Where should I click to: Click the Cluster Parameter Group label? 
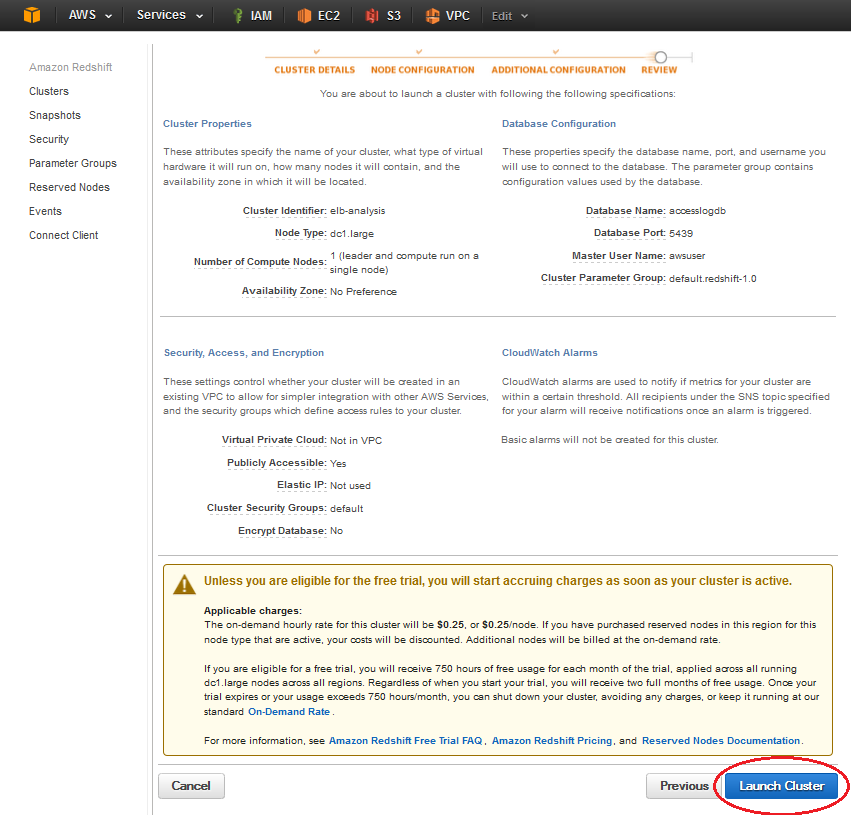(x=603, y=278)
